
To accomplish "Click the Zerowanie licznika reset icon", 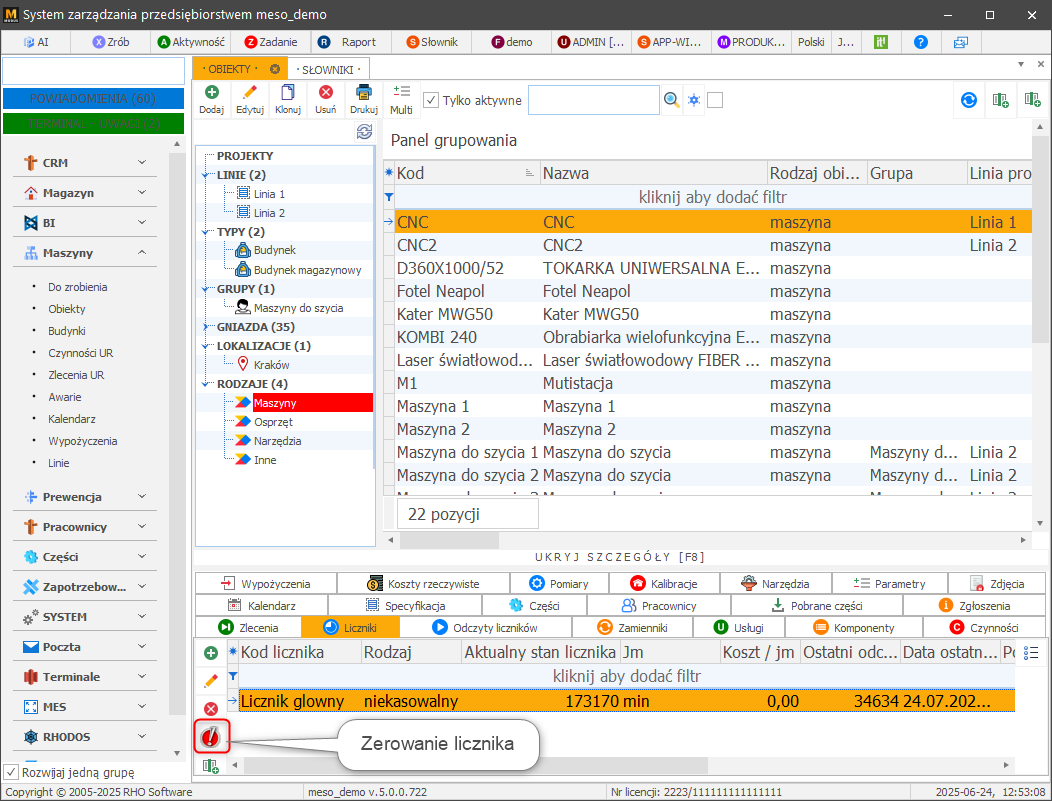I will (211, 737).
